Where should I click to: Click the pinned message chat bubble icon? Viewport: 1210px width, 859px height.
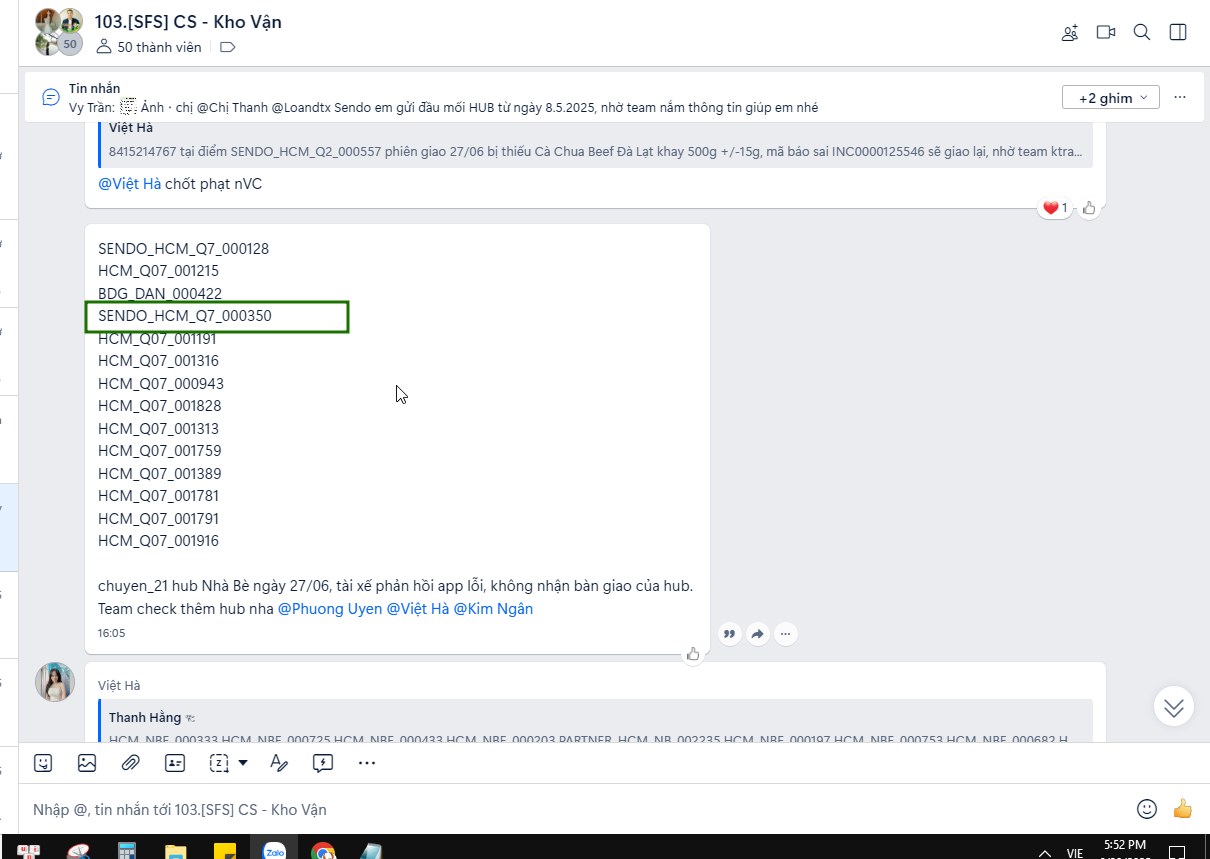coord(51,97)
